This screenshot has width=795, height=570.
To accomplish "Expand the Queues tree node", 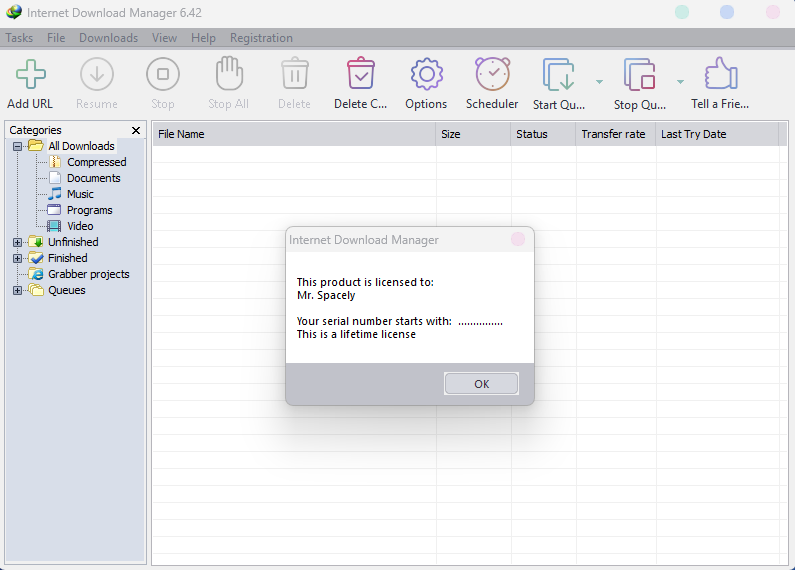I will click(17, 290).
